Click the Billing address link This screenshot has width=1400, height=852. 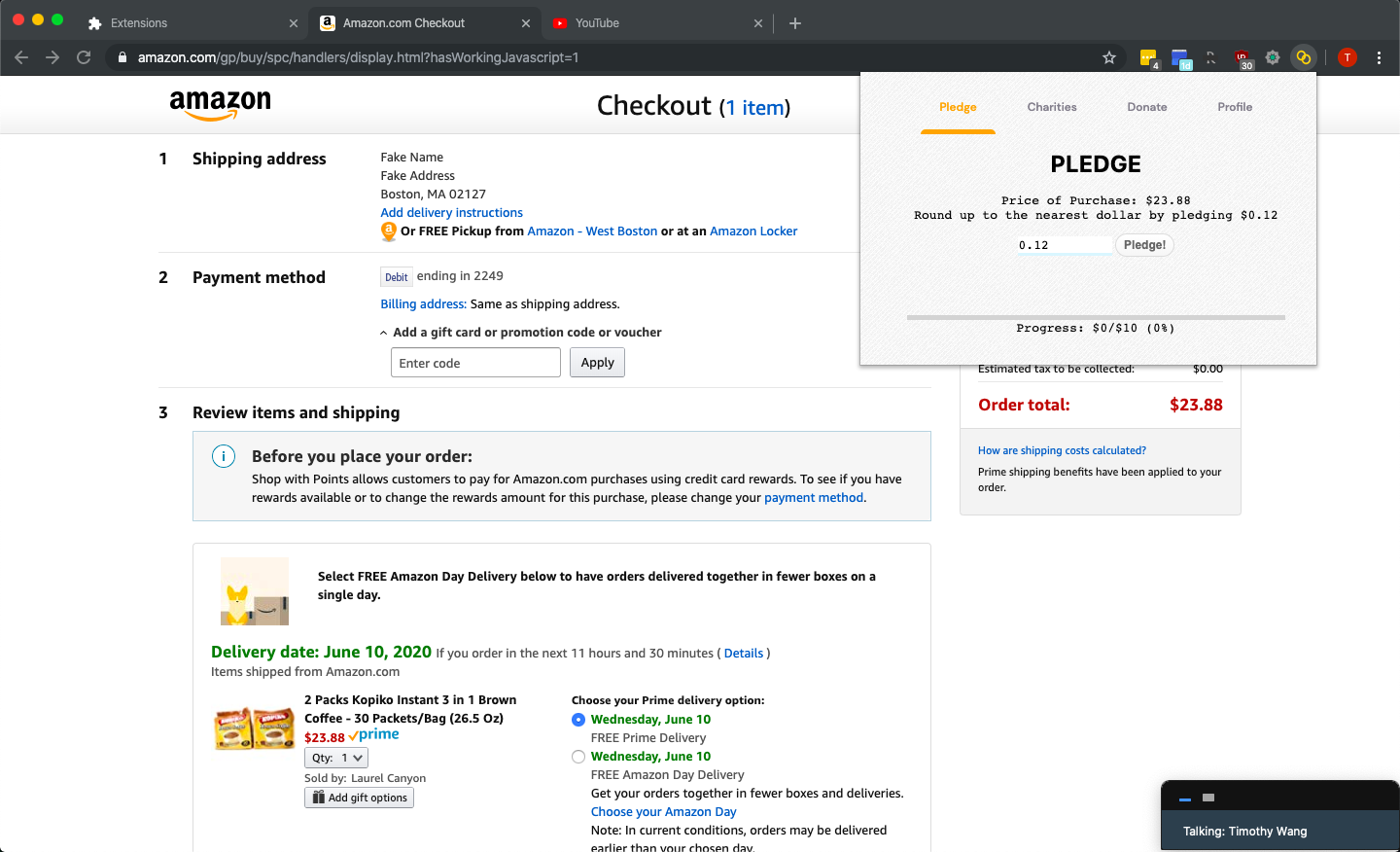point(423,304)
